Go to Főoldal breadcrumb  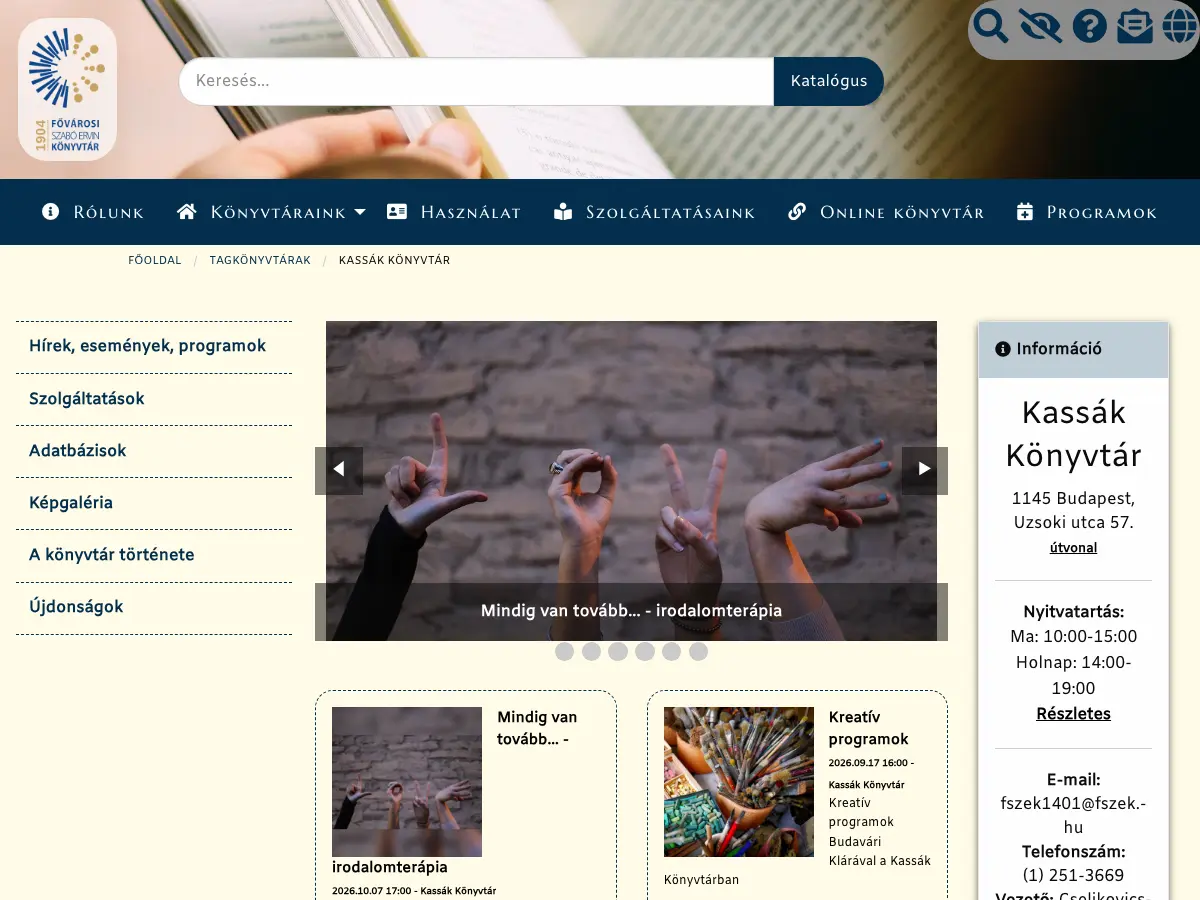point(155,260)
